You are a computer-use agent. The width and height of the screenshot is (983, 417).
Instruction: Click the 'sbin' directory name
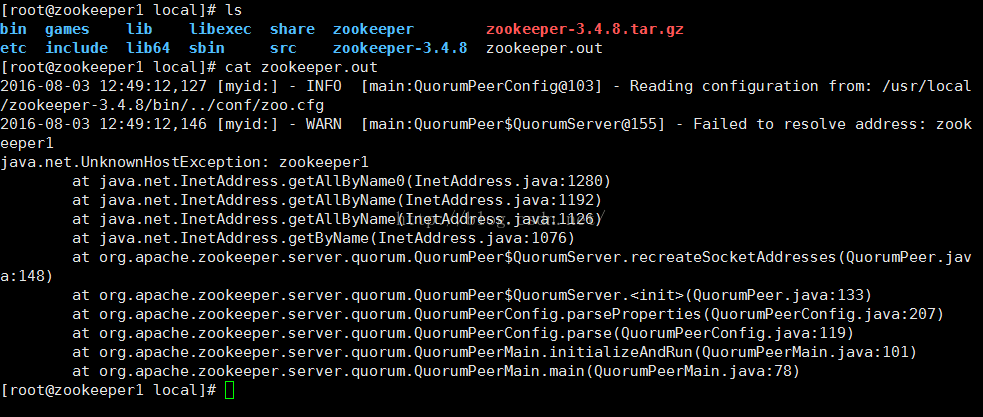(x=207, y=48)
